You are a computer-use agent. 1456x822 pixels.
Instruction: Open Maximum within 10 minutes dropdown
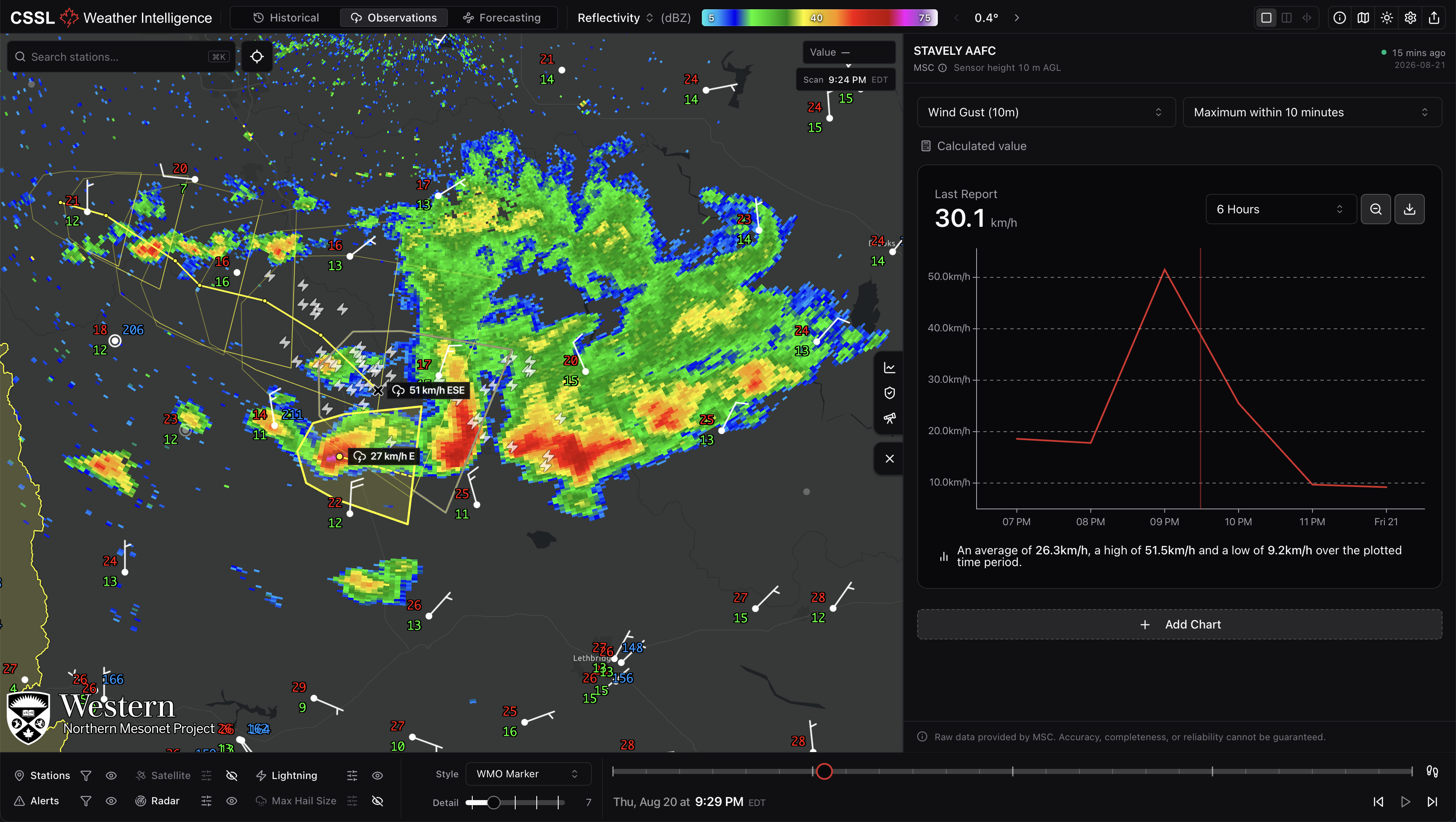[x=1312, y=112]
